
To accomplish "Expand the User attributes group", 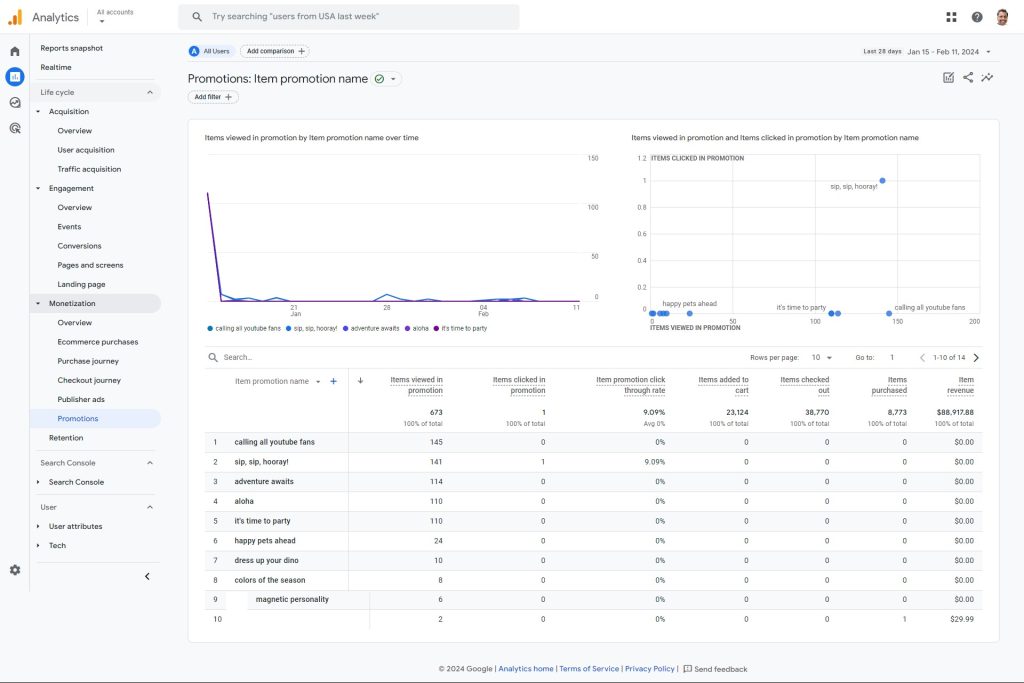I will click(38, 526).
